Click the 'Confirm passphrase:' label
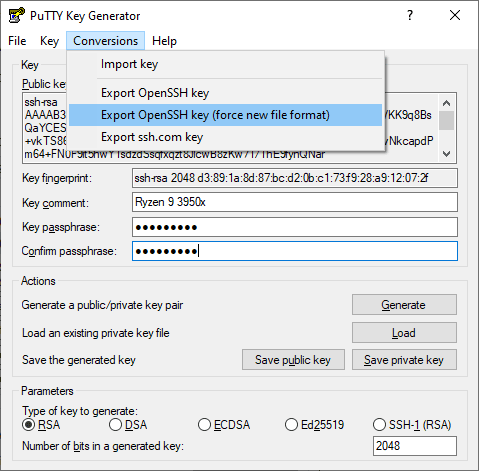 click(x=69, y=251)
